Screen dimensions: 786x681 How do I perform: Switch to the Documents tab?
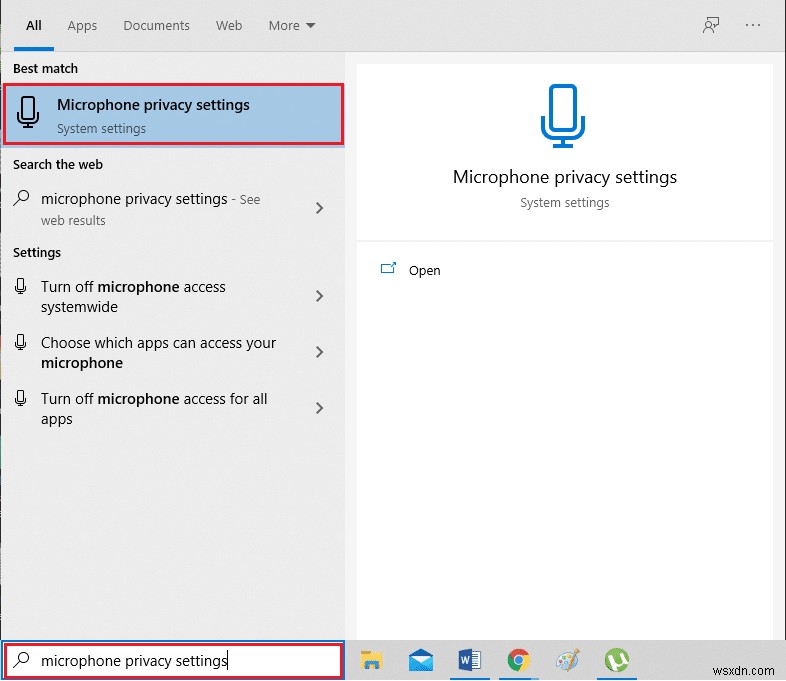pyautogui.click(x=155, y=26)
